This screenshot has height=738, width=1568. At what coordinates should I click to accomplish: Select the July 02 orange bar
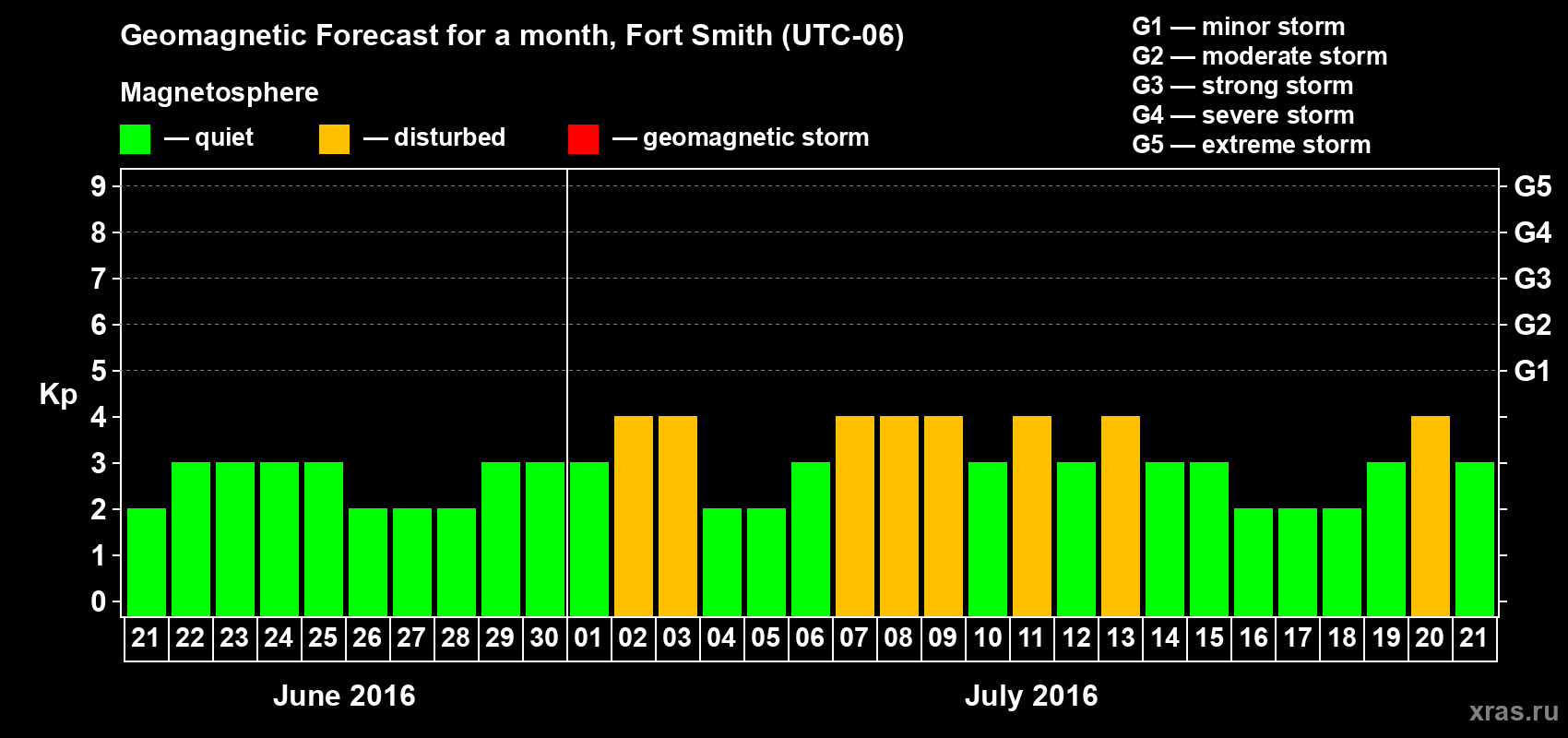(x=634, y=516)
